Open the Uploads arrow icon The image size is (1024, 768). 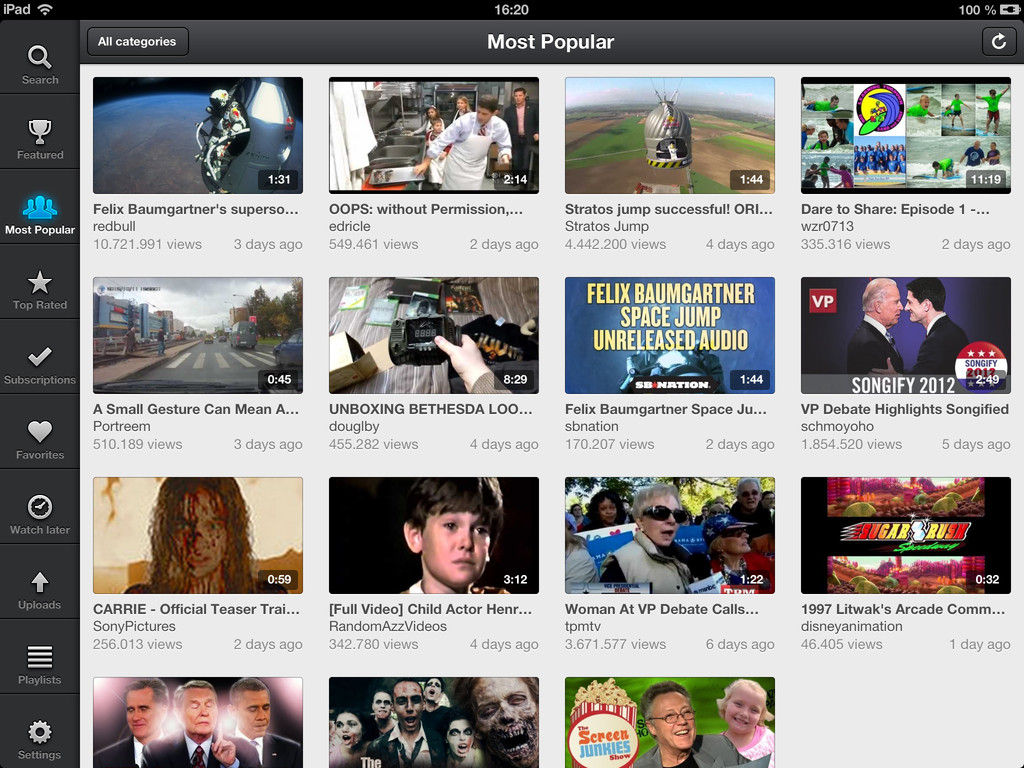(x=40, y=582)
